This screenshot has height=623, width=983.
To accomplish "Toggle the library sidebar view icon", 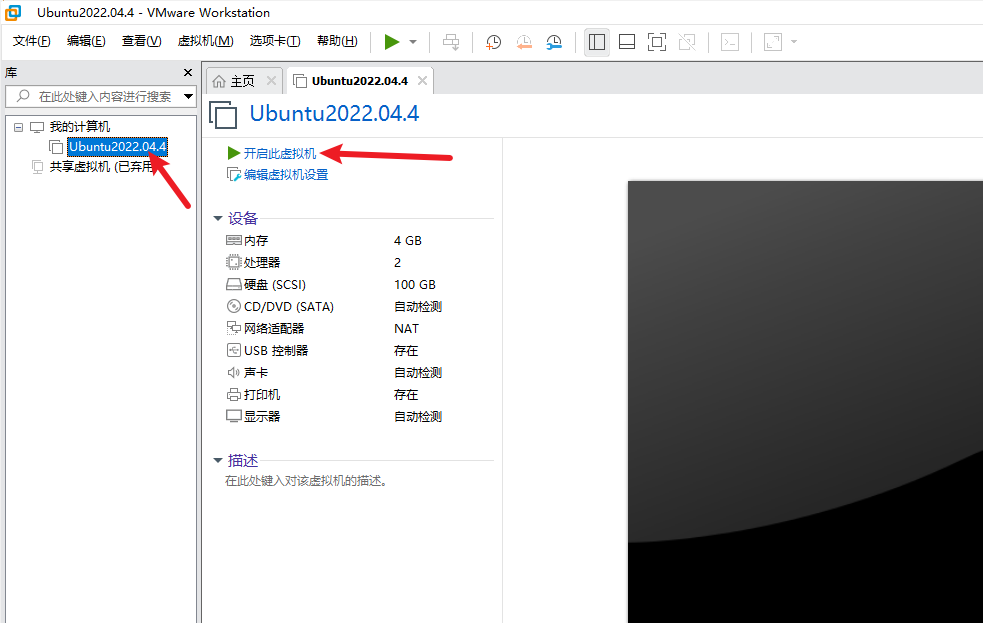I will click(x=597, y=42).
